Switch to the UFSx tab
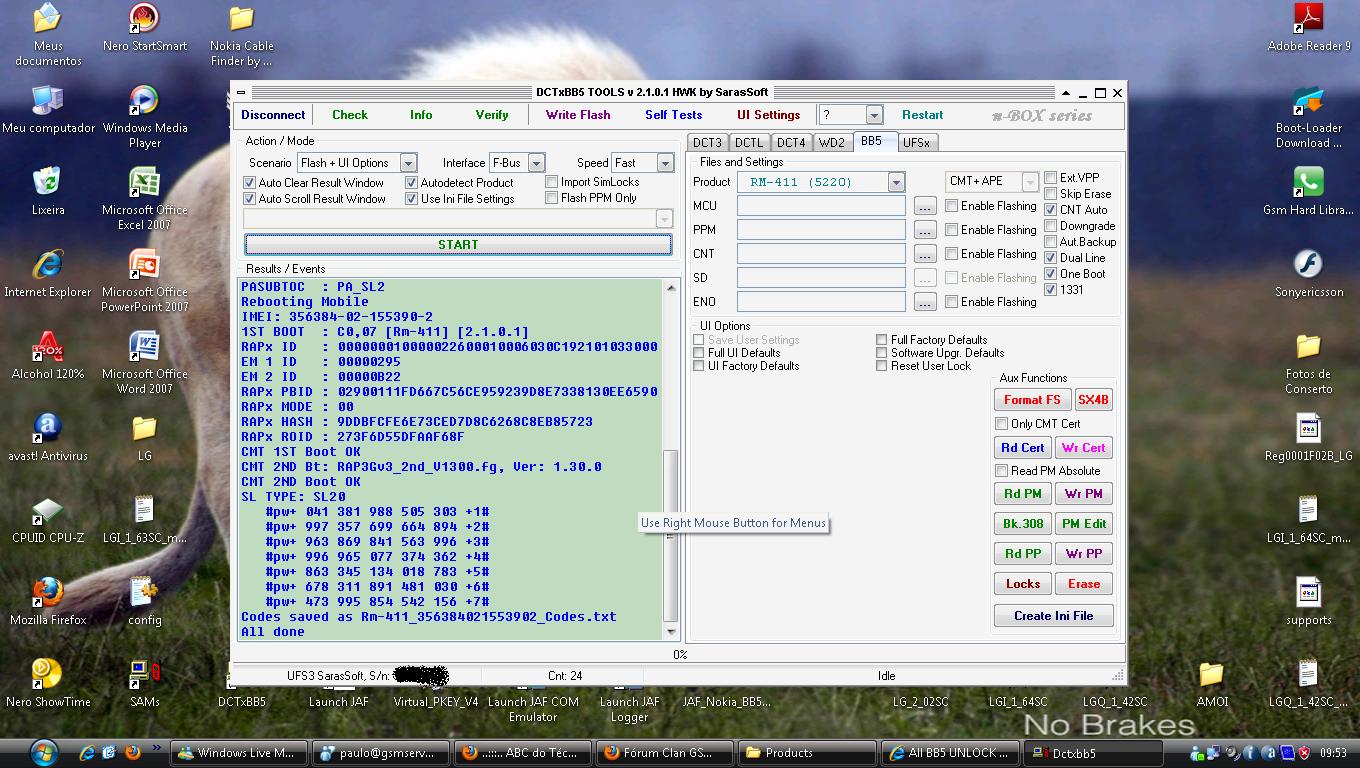 point(916,143)
